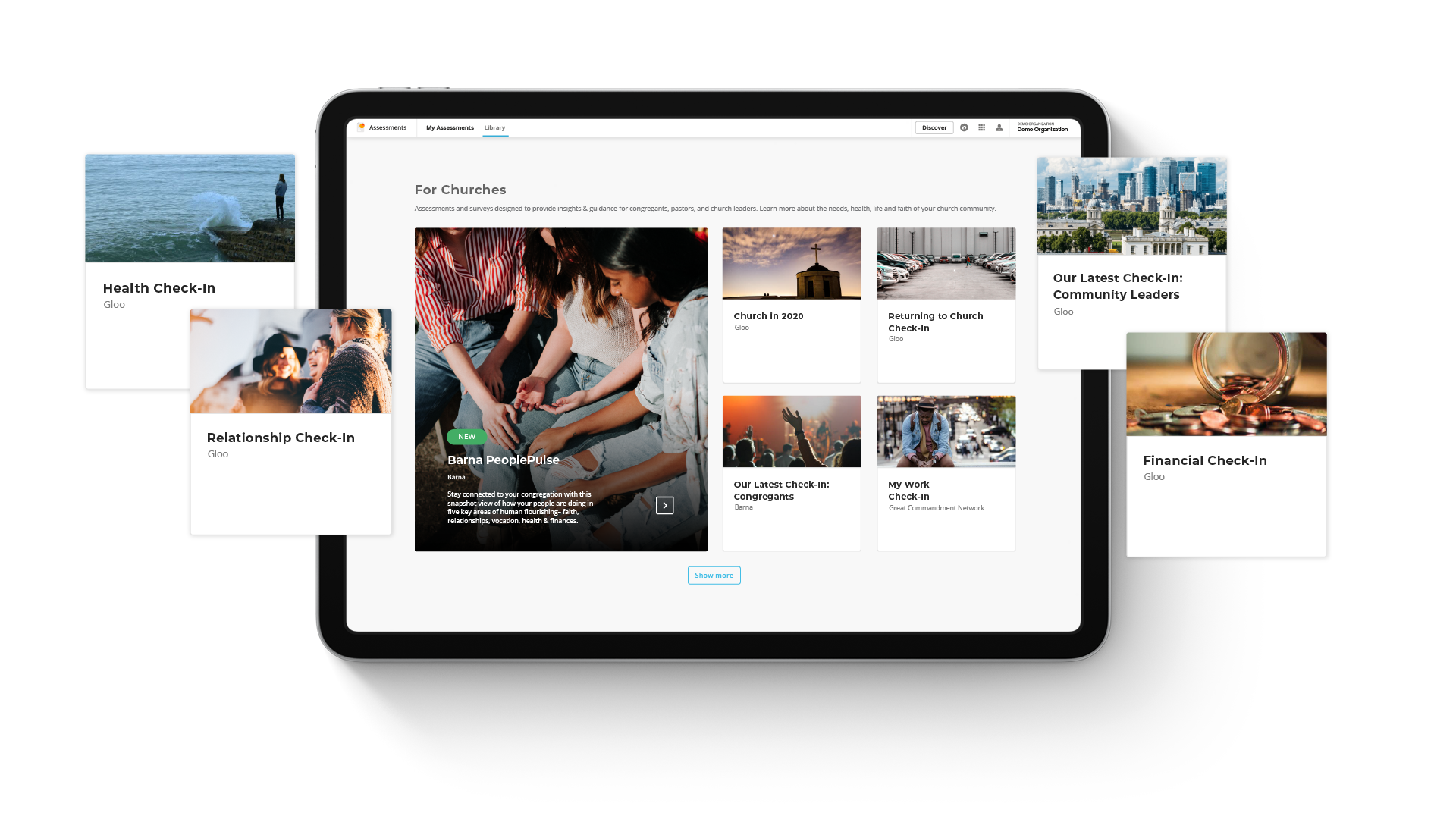This screenshot has height=819, width=1456.
Task: Click the settings gear icon
Action: click(964, 127)
